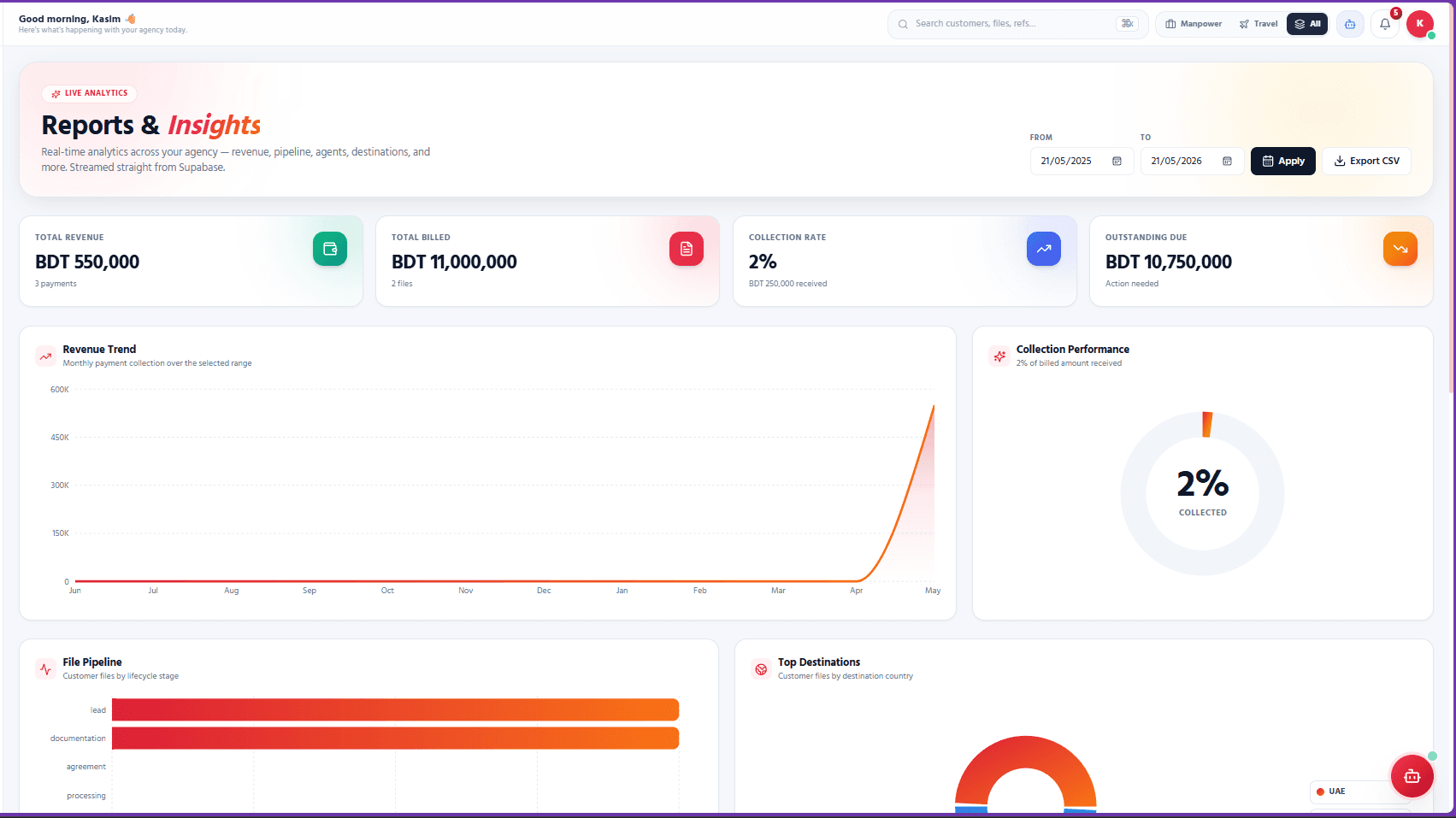The image size is (1456, 818).
Task: Click the Apr axis label
Action: pyautogui.click(x=856, y=591)
